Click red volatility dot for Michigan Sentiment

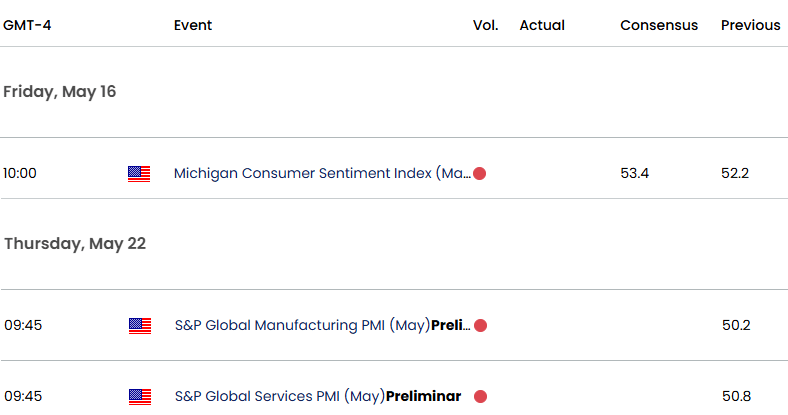tap(479, 173)
